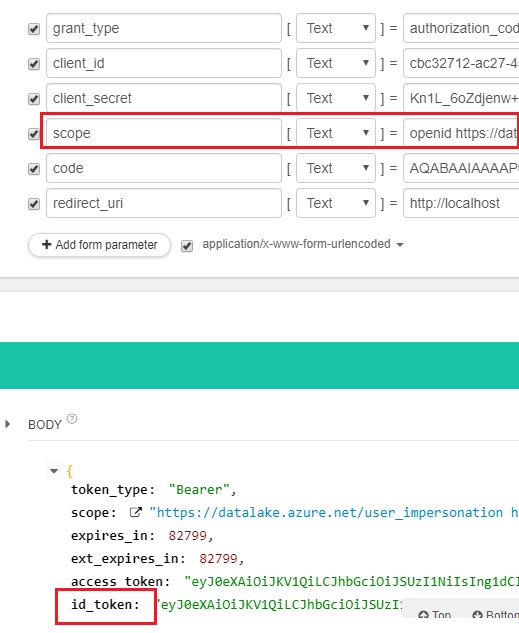This screenshot has height=633, width=519.
Task: Toggle the client_secret parameter checkbox
Action: tap(34, 99)
